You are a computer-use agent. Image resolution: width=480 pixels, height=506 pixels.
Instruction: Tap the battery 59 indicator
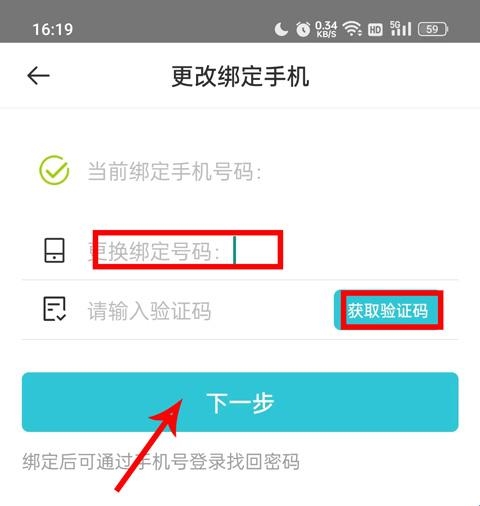tap(433, 29)
